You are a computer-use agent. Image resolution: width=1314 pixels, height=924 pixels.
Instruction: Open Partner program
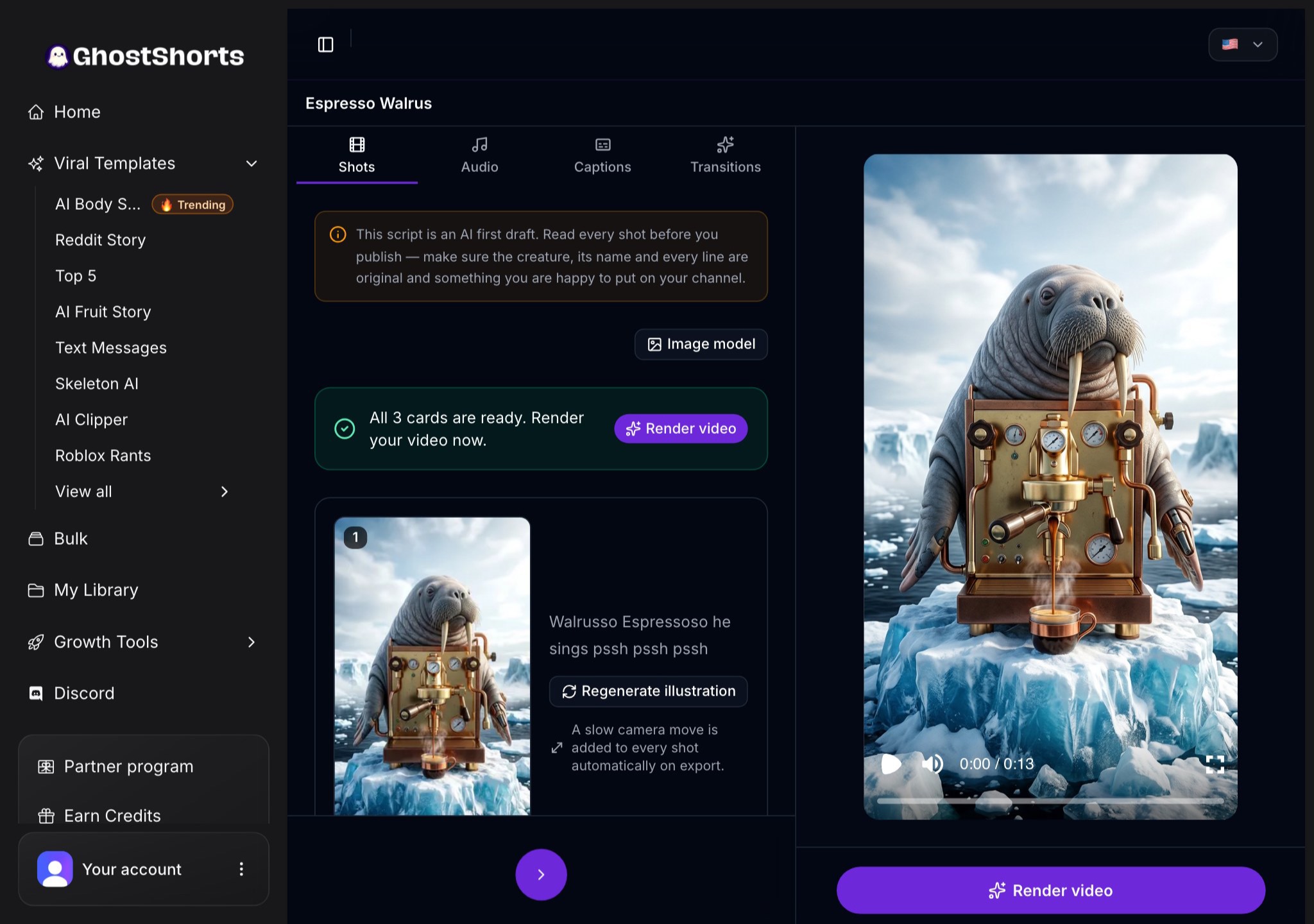(116, 766)
